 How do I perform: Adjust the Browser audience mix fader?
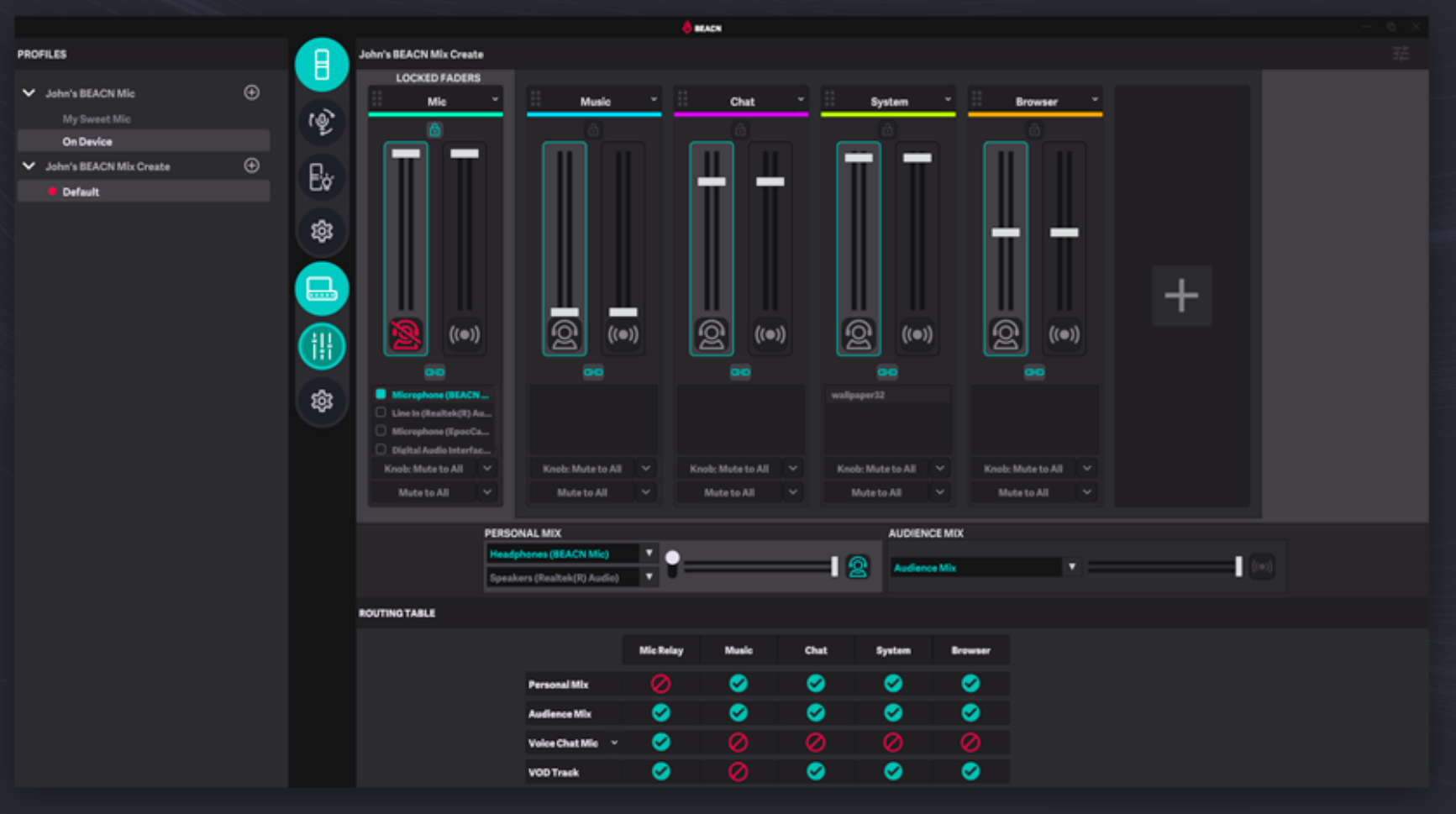coord(1064,233)
